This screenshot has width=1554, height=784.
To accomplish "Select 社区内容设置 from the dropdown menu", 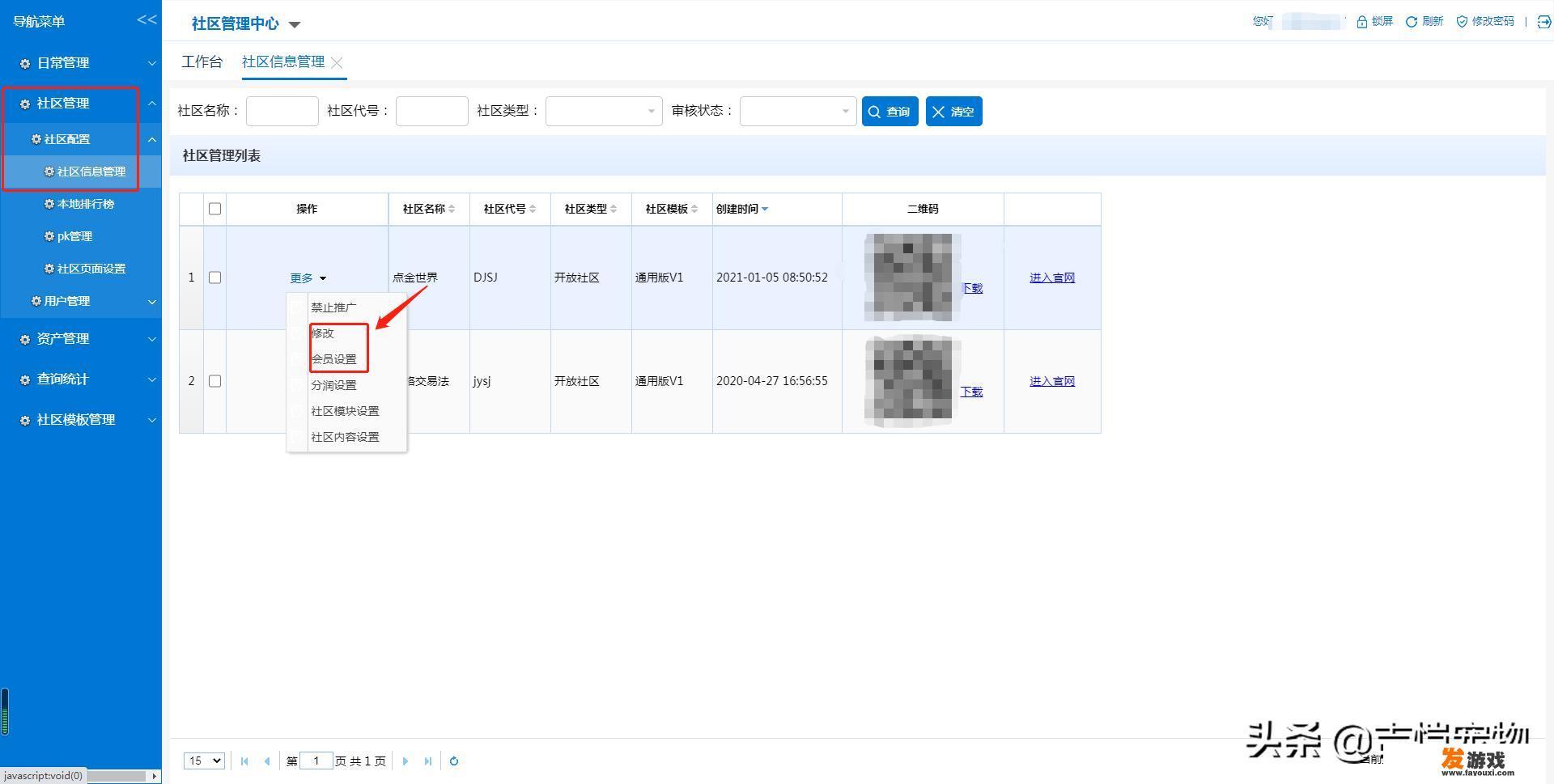I will click(x=345, y=437).
